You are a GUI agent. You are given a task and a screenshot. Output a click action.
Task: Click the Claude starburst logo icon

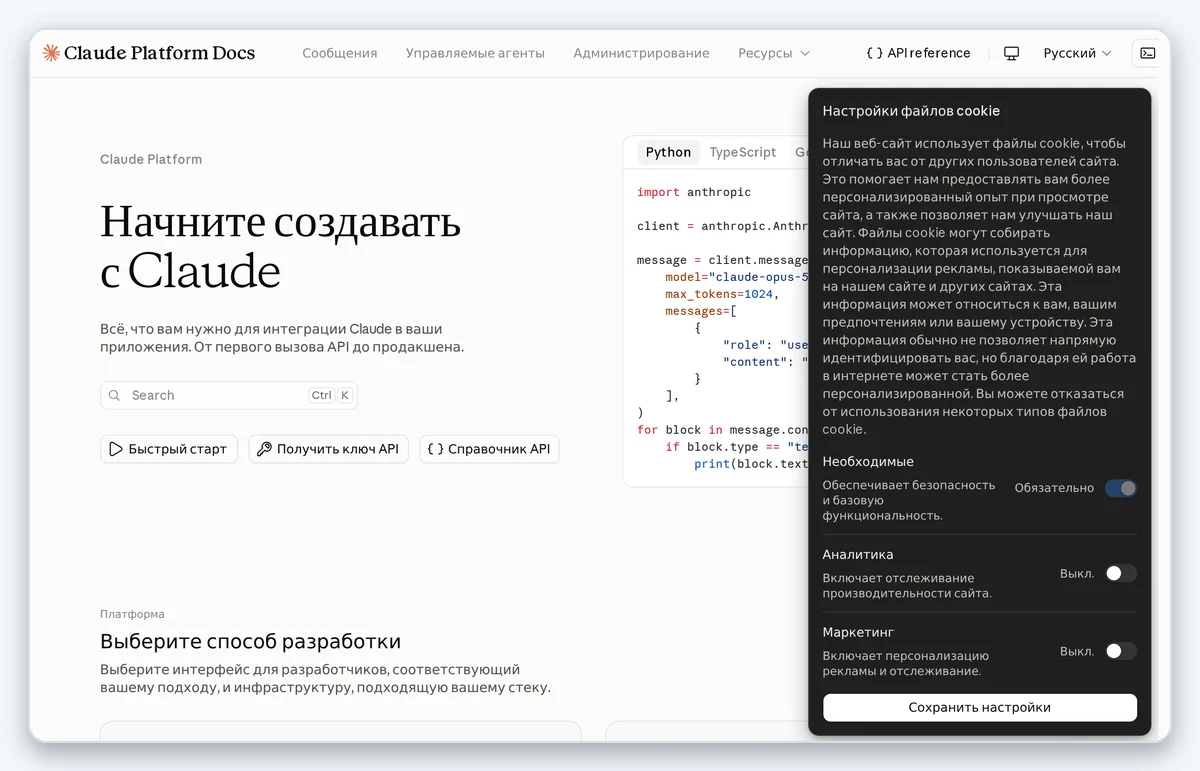[x=51, y=53]
